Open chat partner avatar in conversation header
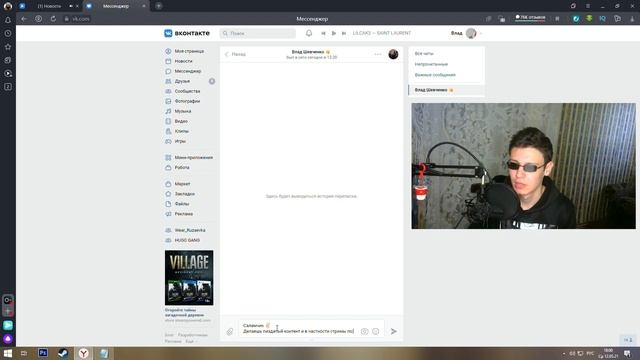 [393, 54]
